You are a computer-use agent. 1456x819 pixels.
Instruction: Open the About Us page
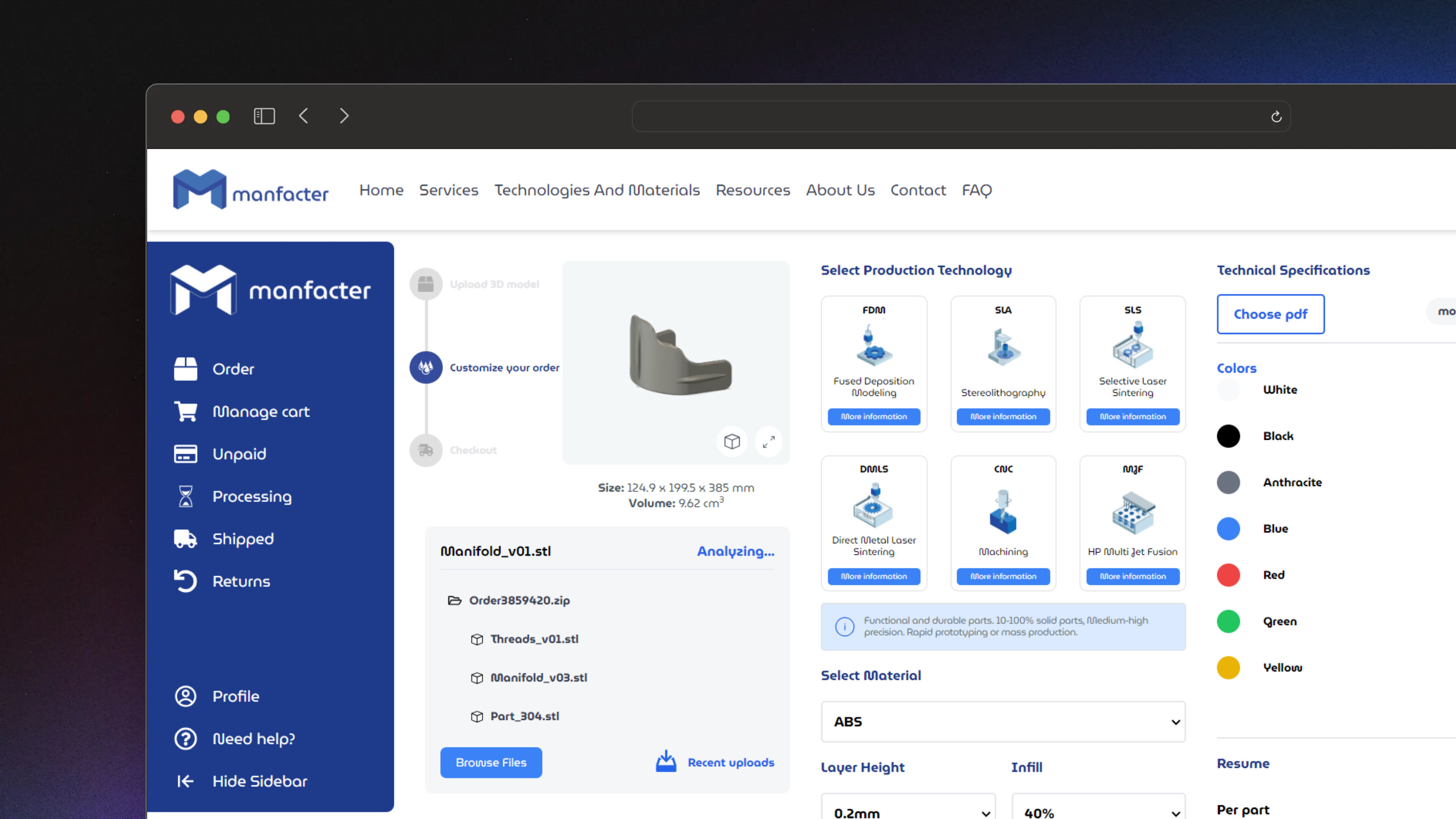(841, 190)
